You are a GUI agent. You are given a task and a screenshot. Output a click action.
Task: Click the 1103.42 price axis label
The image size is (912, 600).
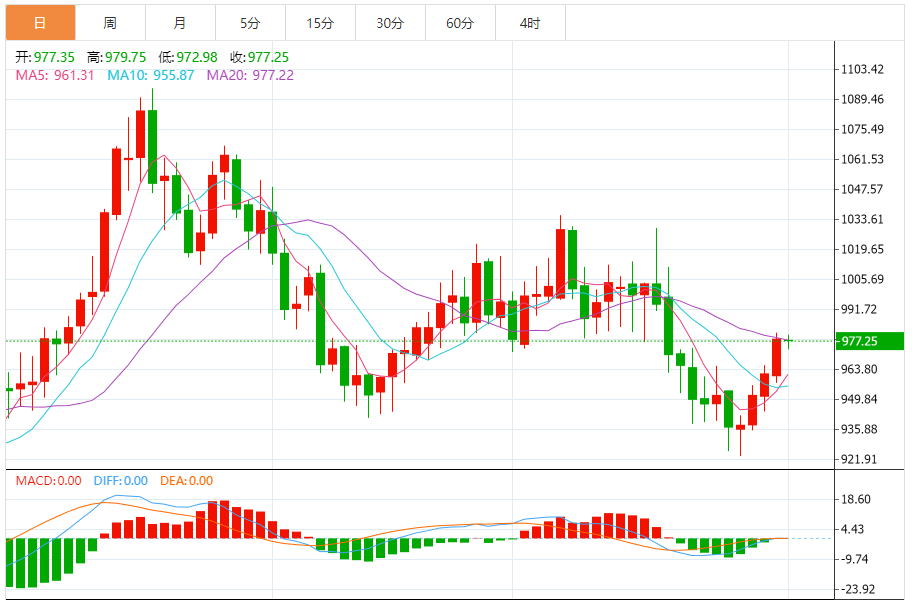[x=863, y=69]
